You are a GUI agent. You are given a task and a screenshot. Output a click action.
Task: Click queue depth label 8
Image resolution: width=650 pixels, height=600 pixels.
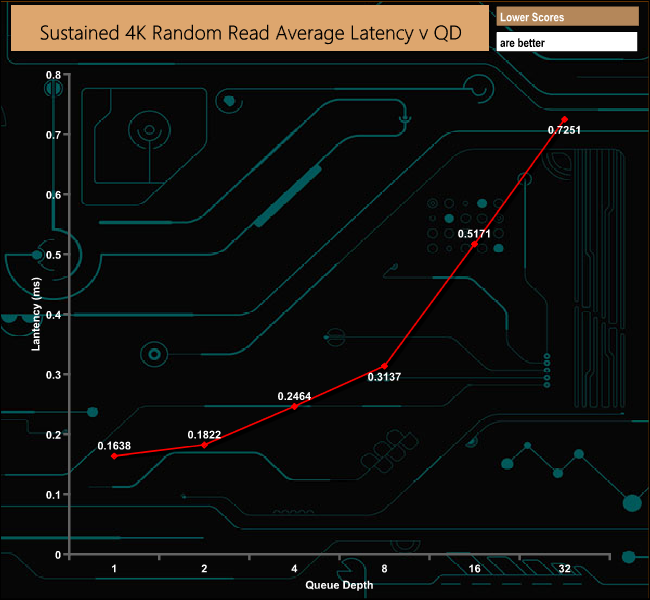tap(384, 568)
